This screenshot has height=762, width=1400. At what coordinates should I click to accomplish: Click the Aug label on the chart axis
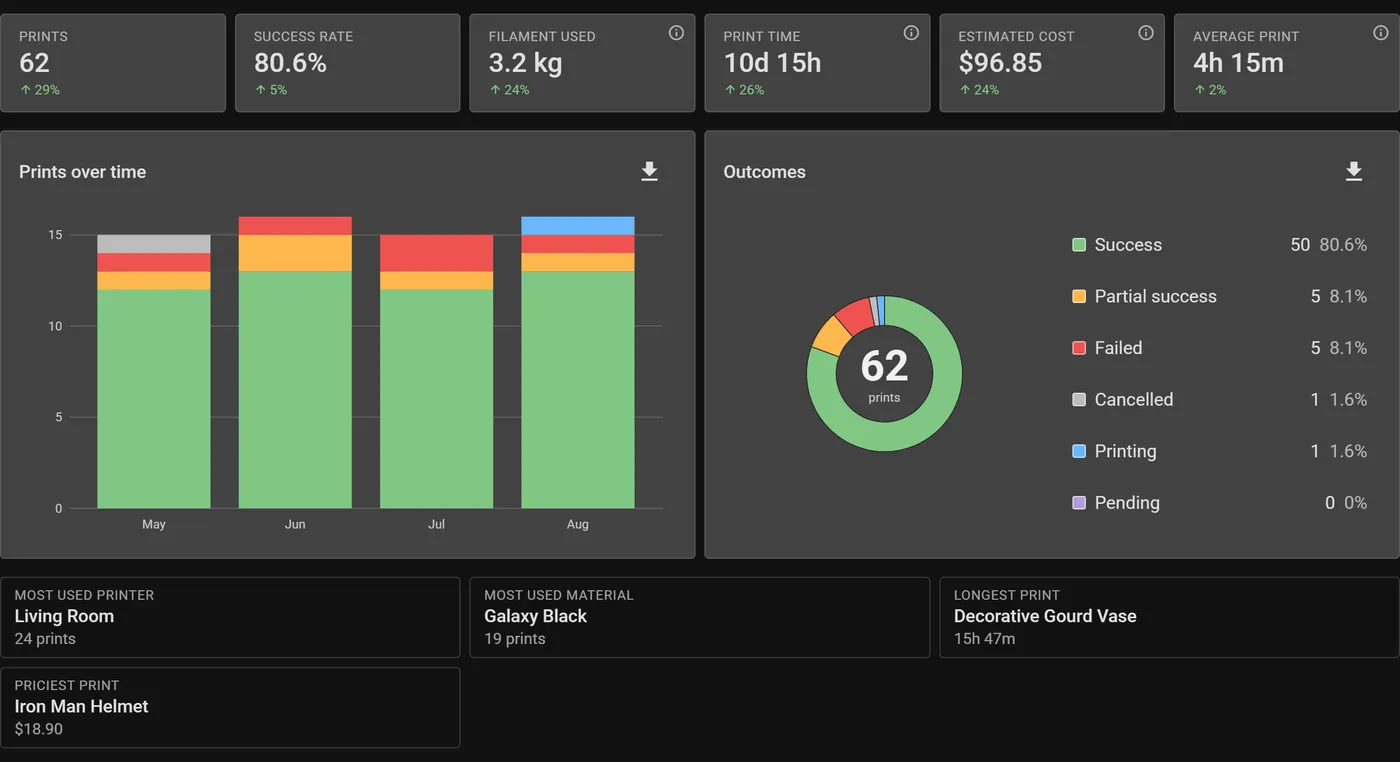(578, 524)
